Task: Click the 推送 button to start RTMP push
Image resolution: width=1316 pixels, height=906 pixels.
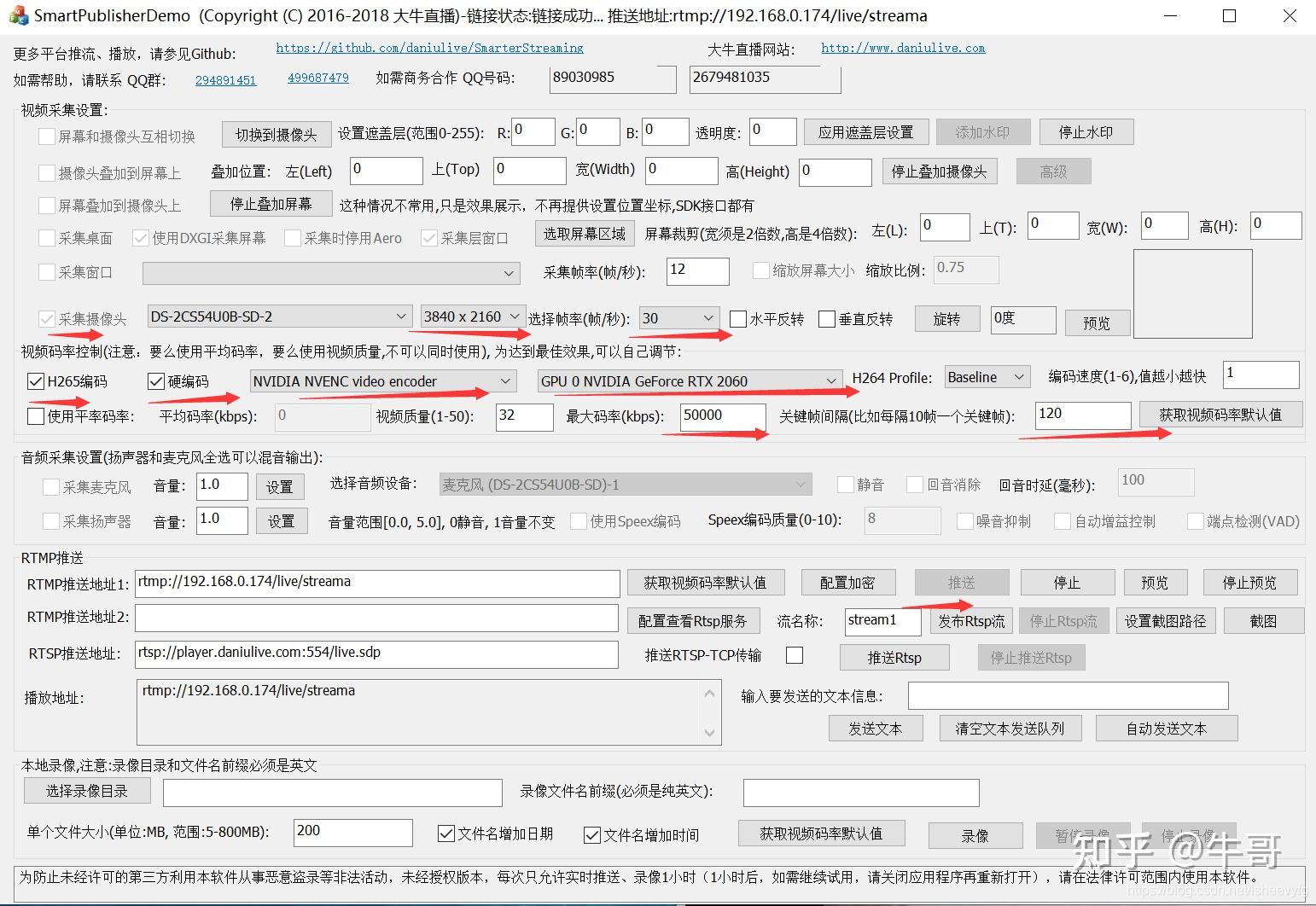Action: click(x=962, y=582)
